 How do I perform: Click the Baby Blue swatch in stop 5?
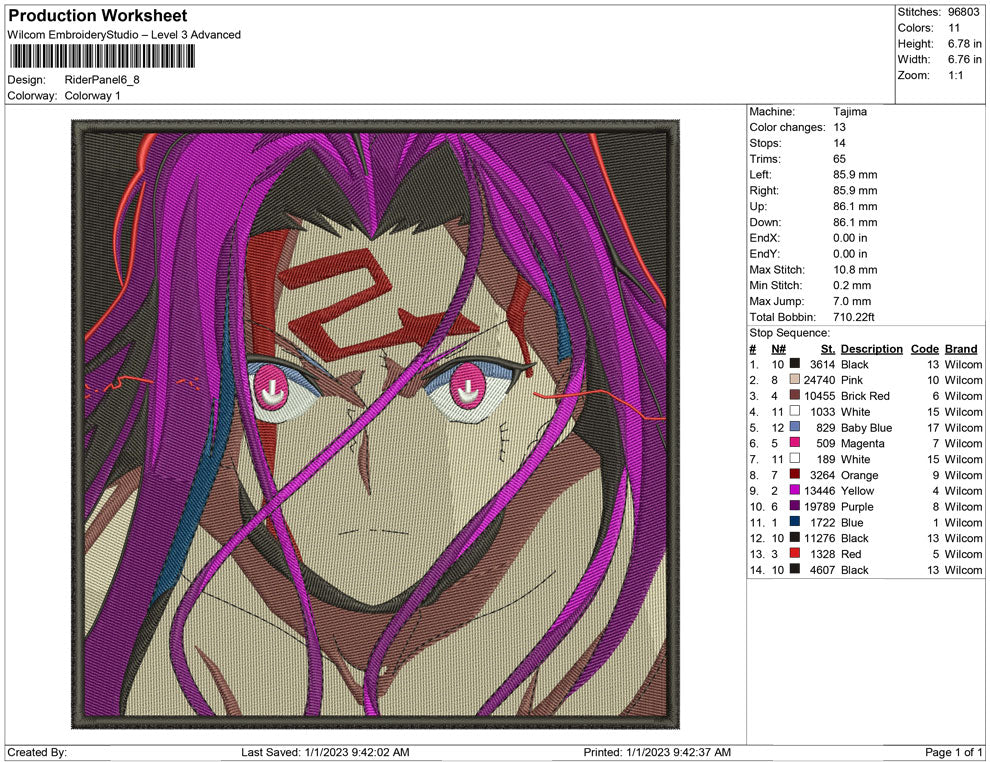pos(795,427)
